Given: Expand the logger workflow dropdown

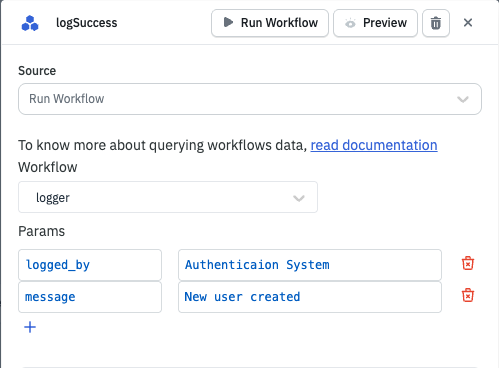Looking at the screenshot, I should point(168,197).
